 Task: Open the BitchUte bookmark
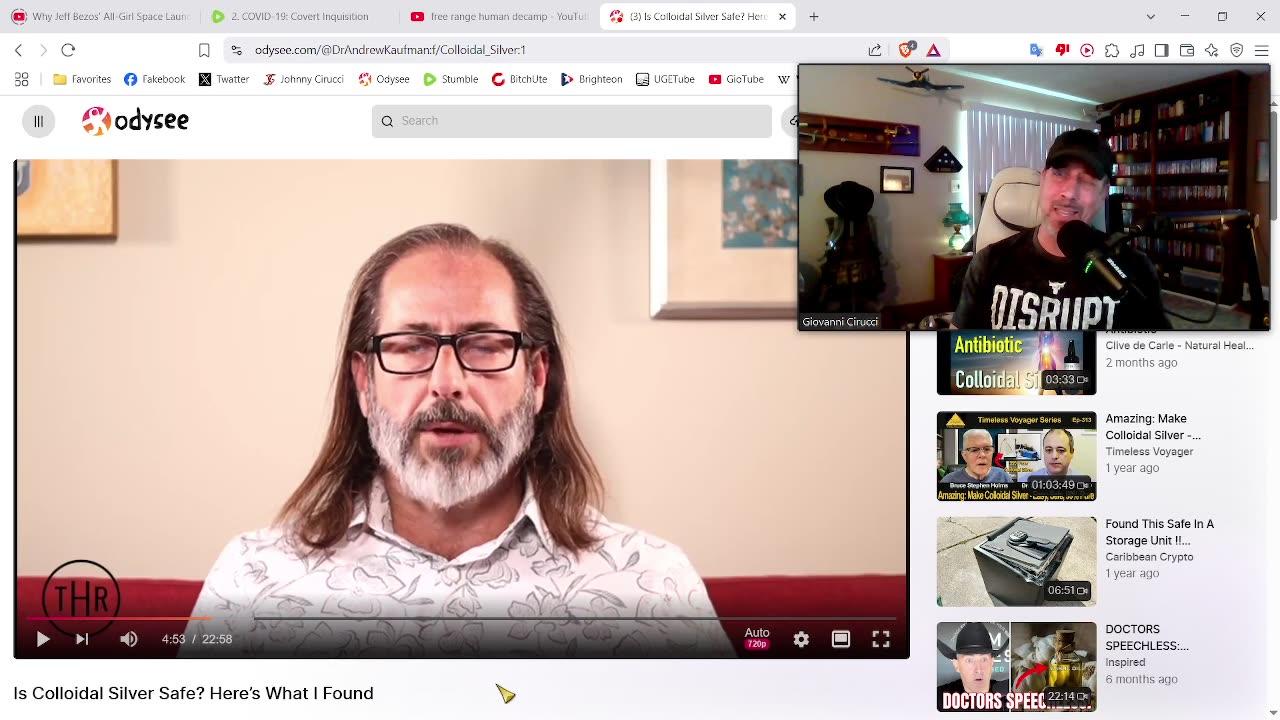tap(519, 79)
